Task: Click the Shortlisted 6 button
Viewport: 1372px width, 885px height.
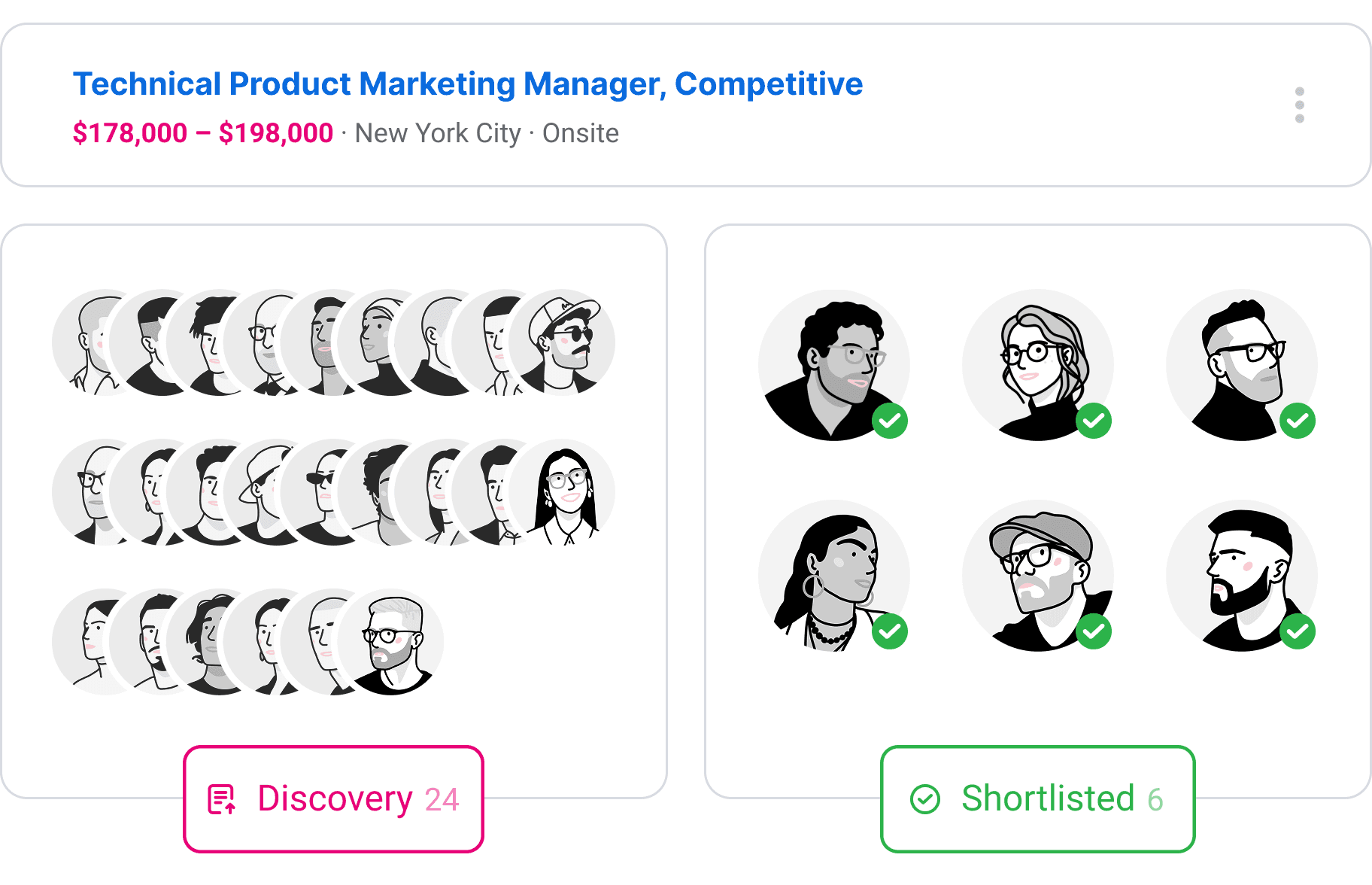Action: click(1037, 799)
